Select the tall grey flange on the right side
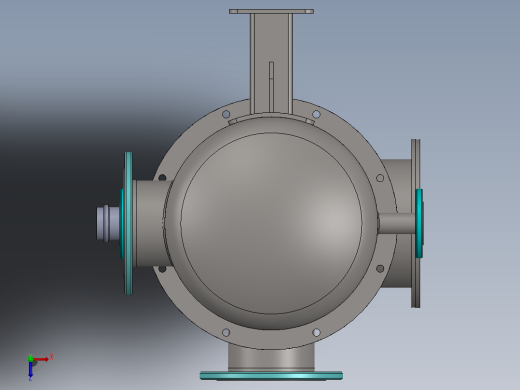Image resolution: width=520 pixels, height=390 pixels. click(415, 223)
